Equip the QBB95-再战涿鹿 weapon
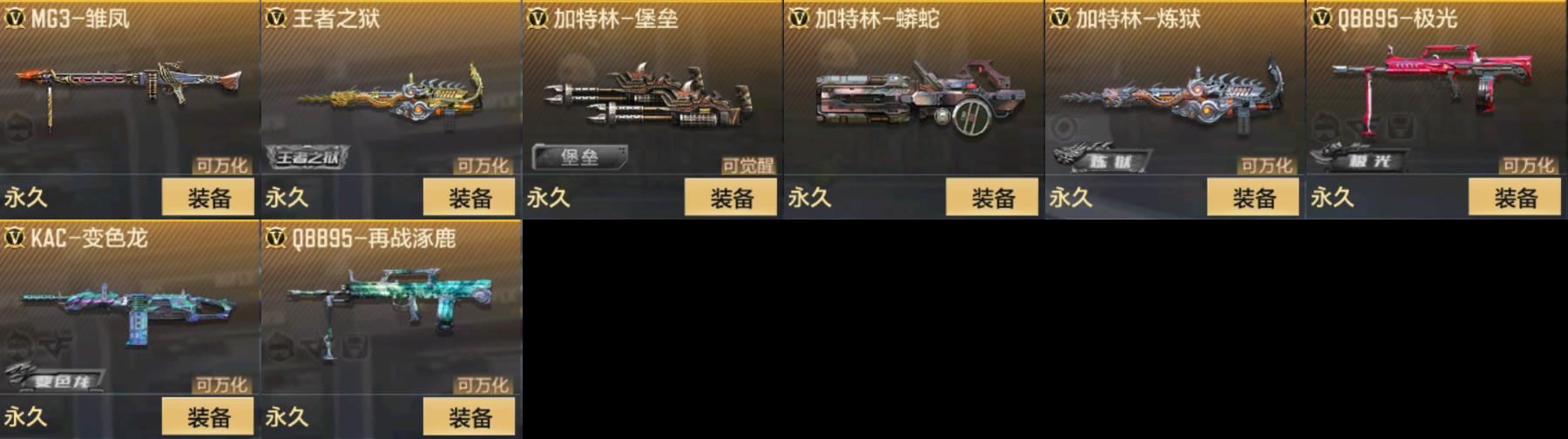 [470, 417]
